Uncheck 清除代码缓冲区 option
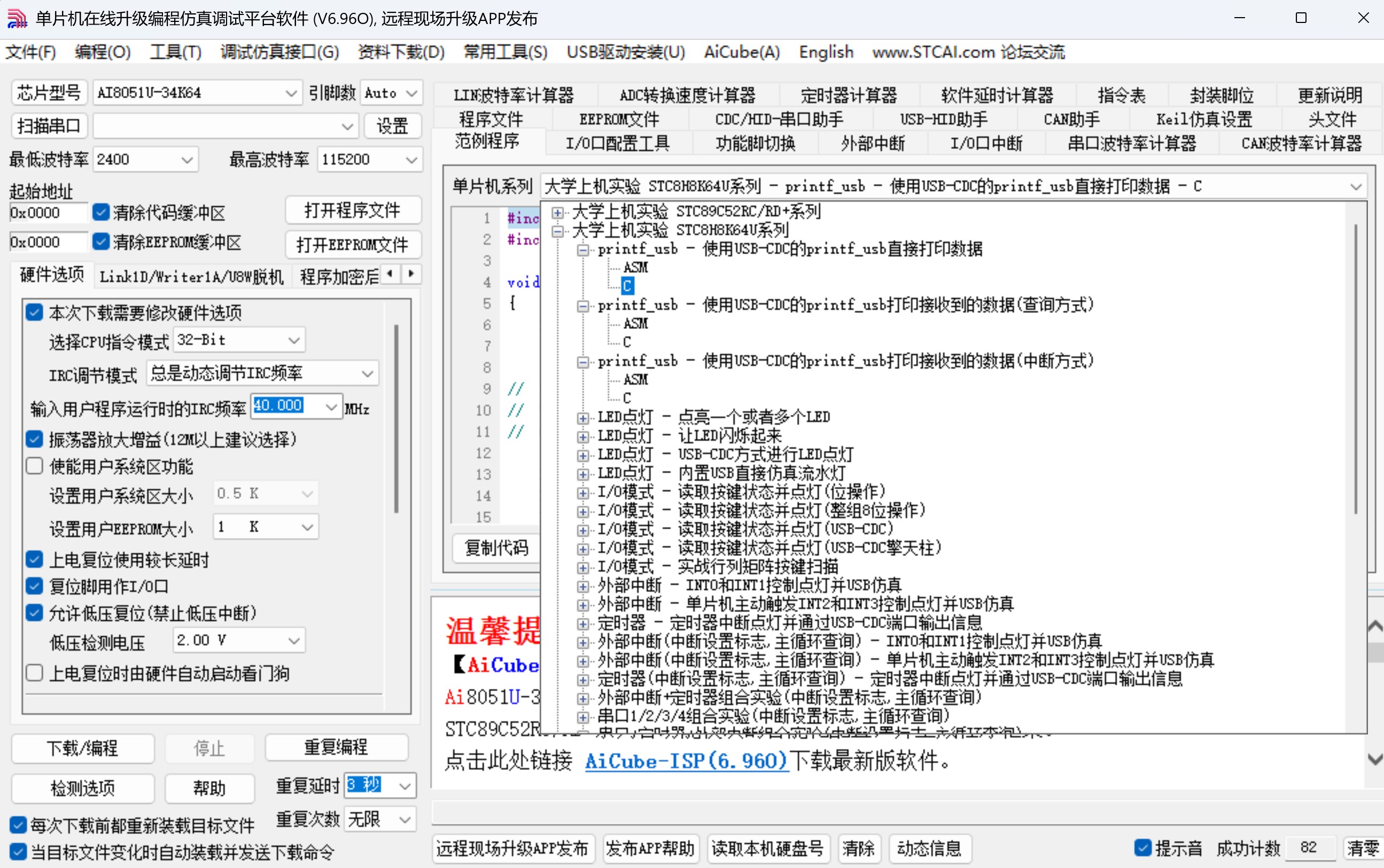This screenshot has height=868, width=1384. tap(101, 212)
